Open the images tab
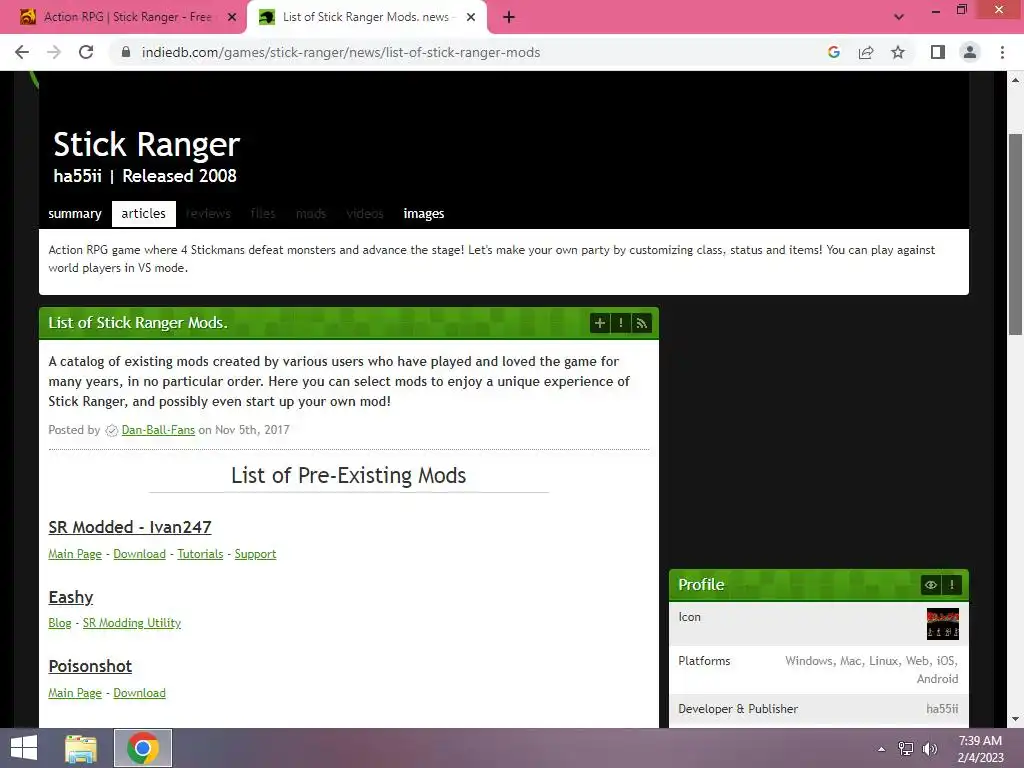The image size is (1024, 768). [x=424, y=214]
